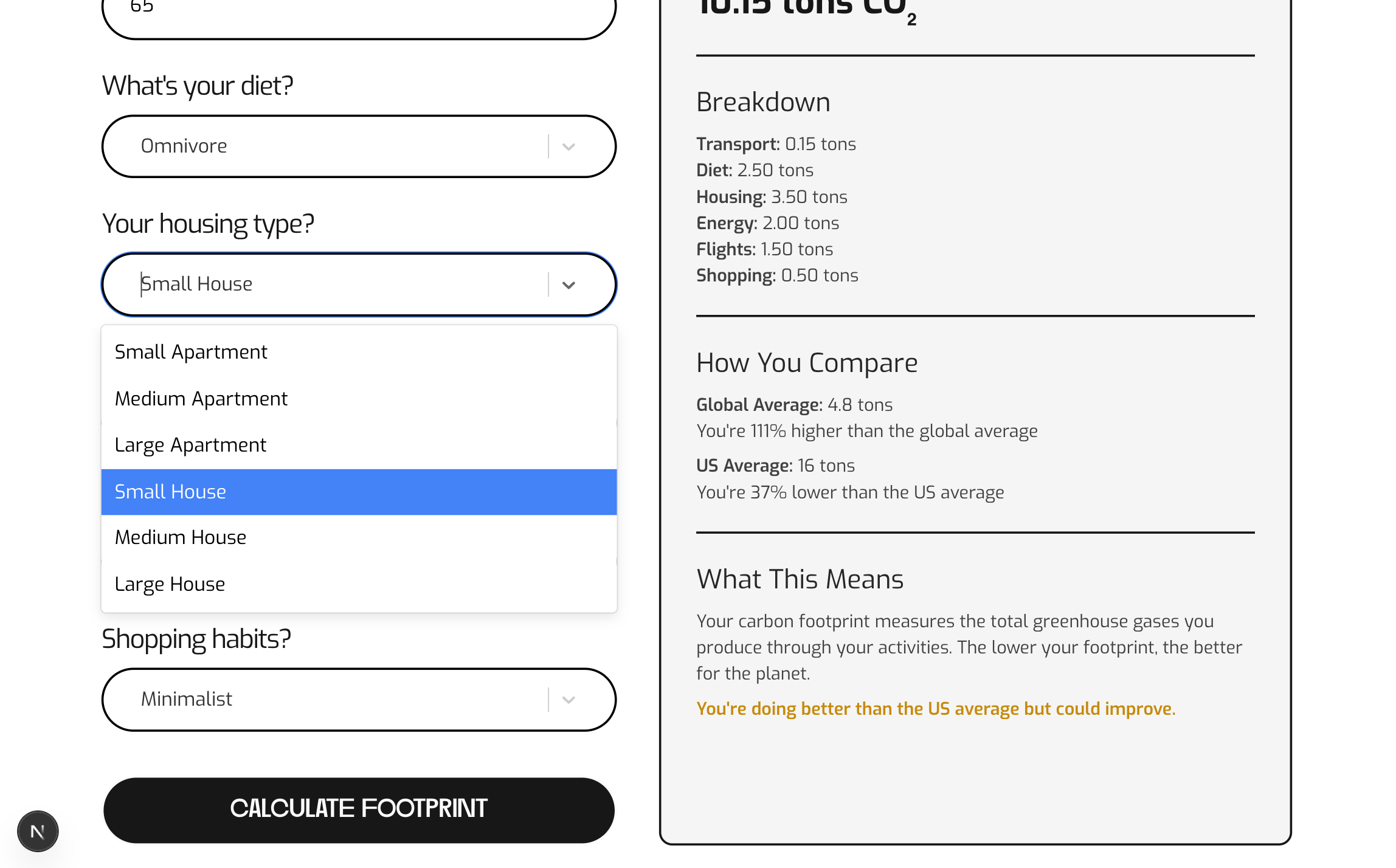Collapse housing type dropdown via chevron
Image resolution: width=1396 pixels, height=868 pixels.
(568, 284)
